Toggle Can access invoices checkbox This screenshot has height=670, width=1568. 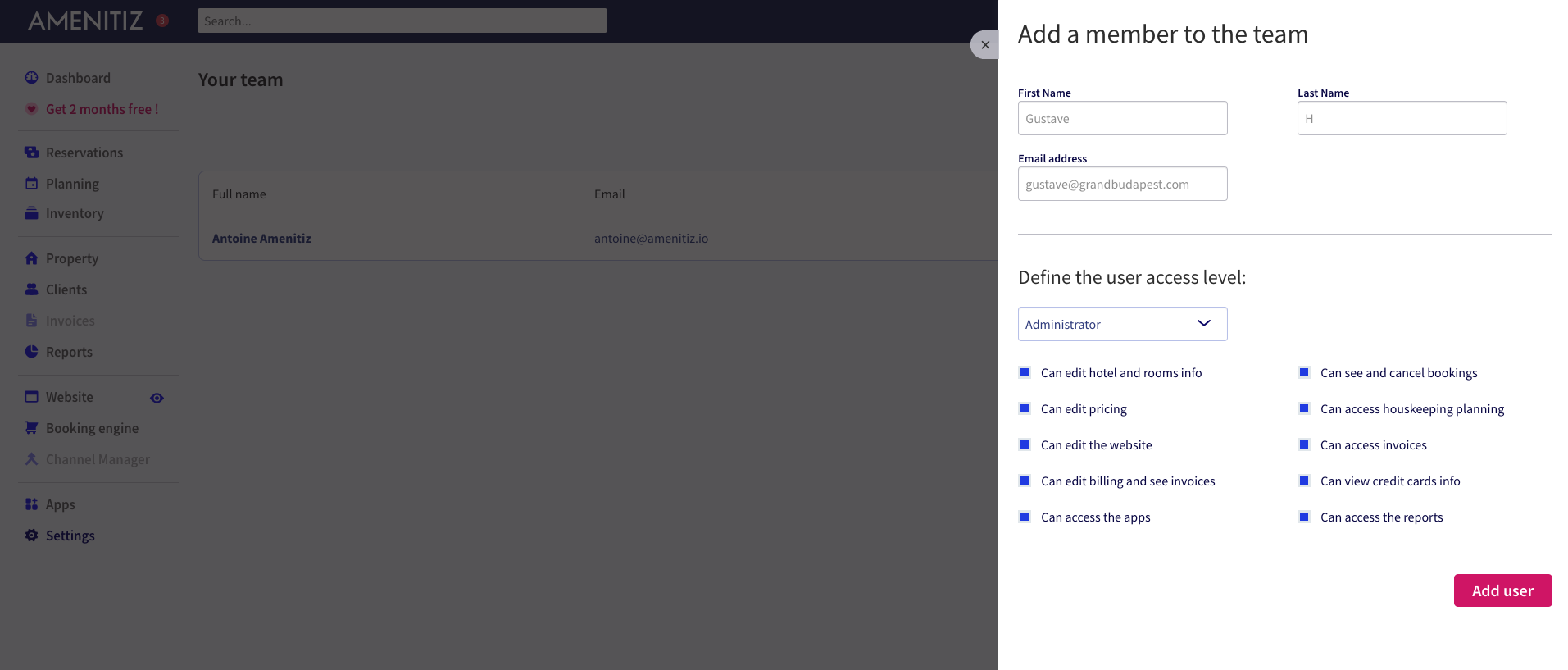tap(1304, 444)
